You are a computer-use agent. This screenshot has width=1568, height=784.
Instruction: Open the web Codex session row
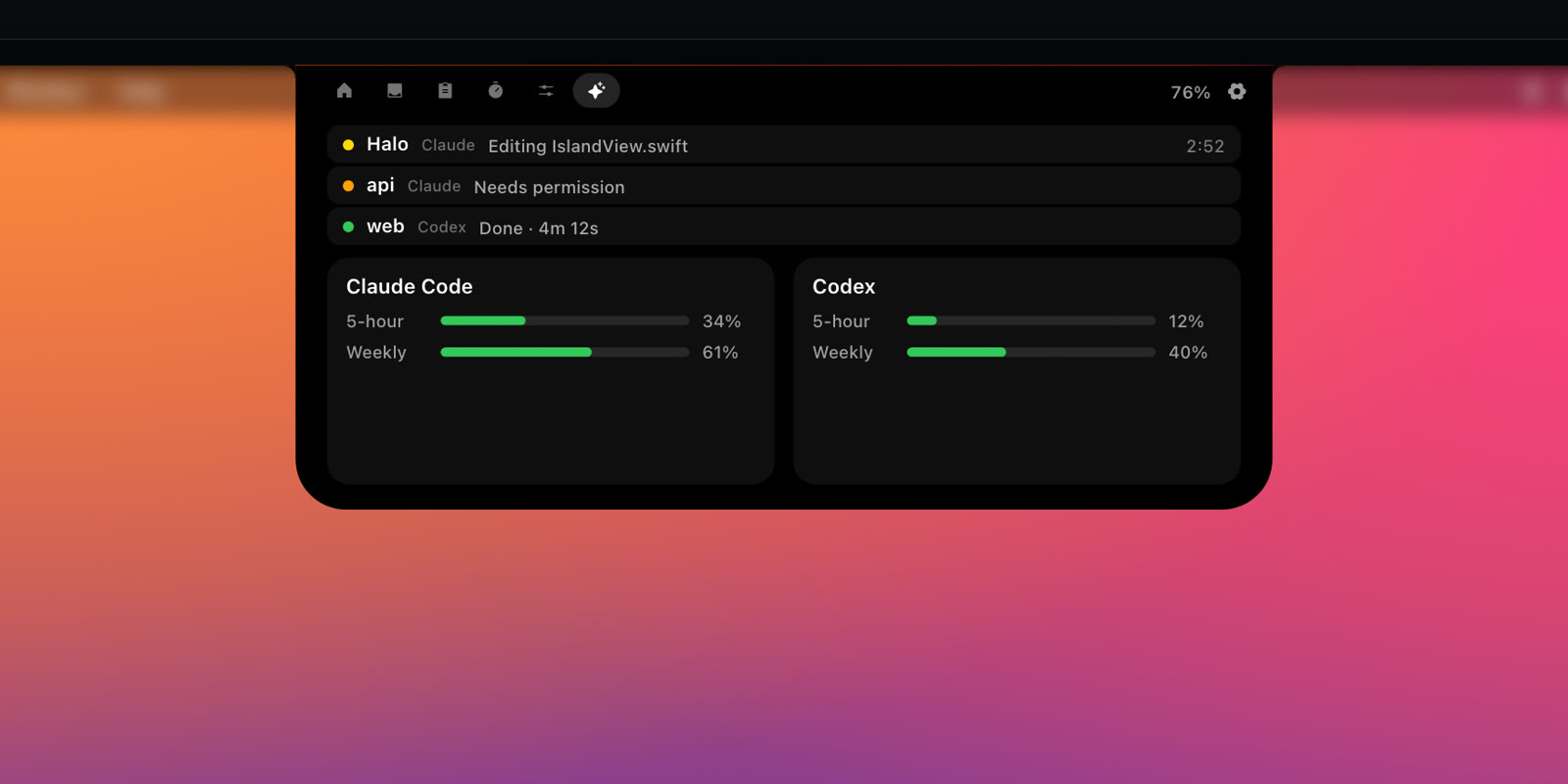point(784,227)
